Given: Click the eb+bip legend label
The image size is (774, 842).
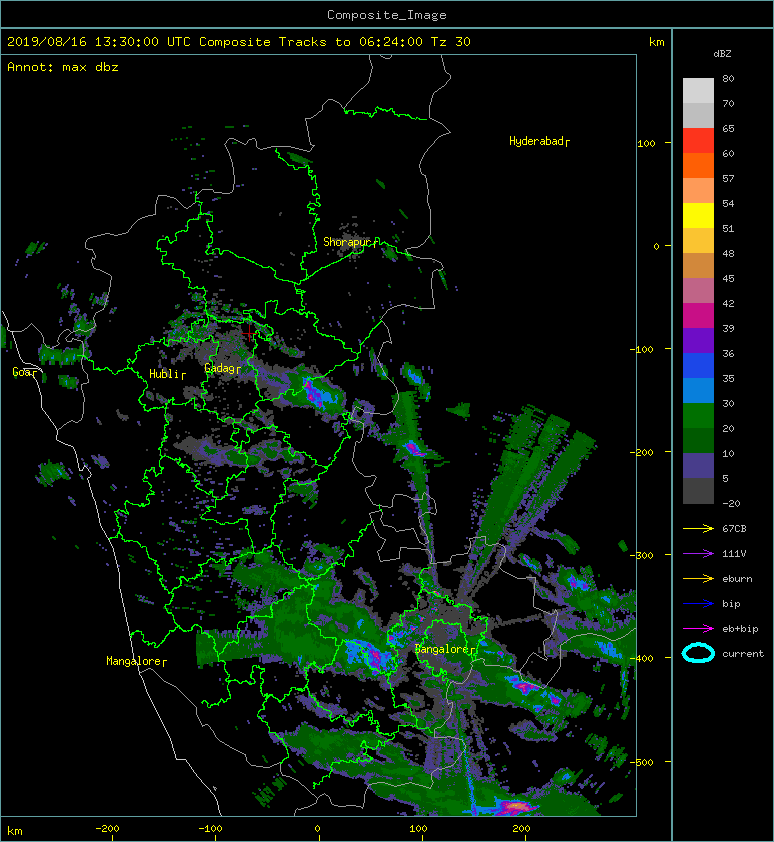Looking at the screenshot, I should click(740, 628).
